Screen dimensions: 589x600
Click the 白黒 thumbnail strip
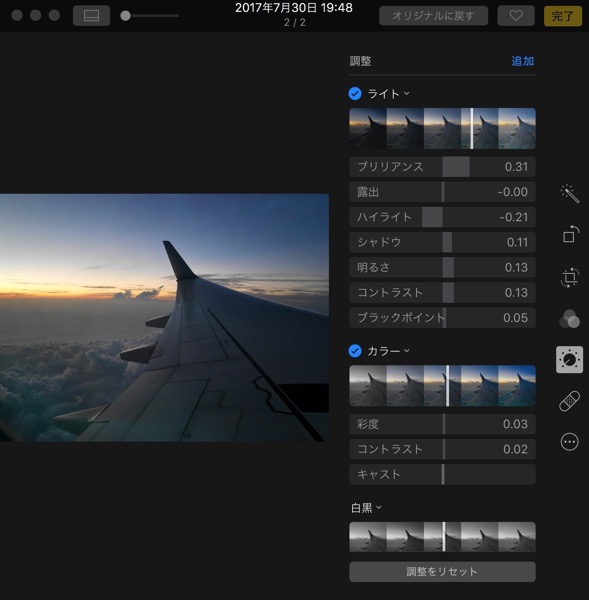tap(442, 536)
